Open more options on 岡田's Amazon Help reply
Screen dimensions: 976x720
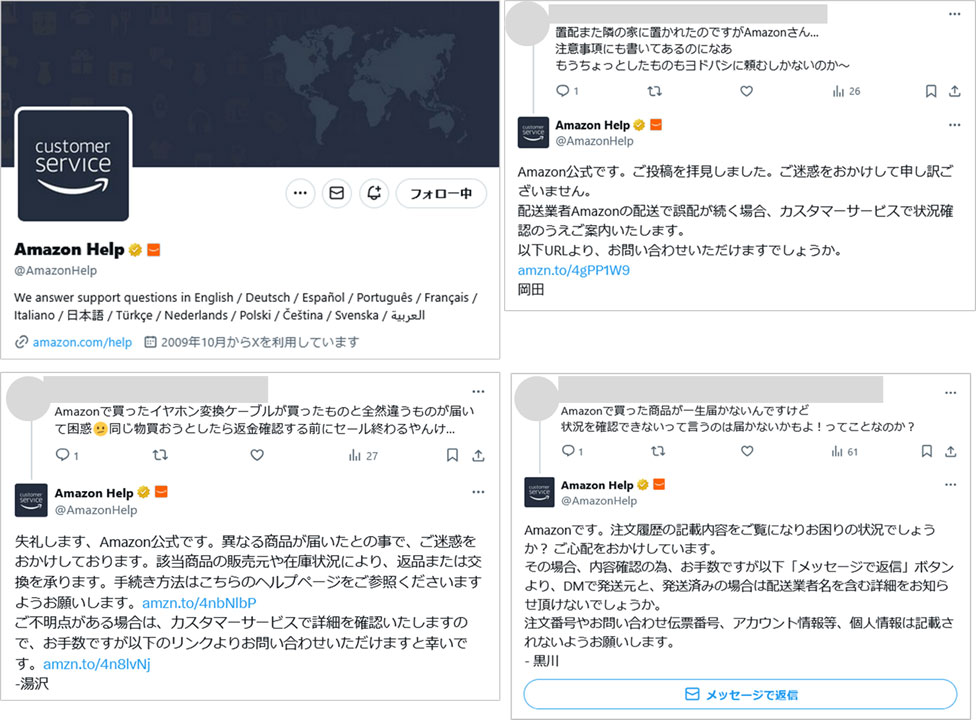point(954,125)
